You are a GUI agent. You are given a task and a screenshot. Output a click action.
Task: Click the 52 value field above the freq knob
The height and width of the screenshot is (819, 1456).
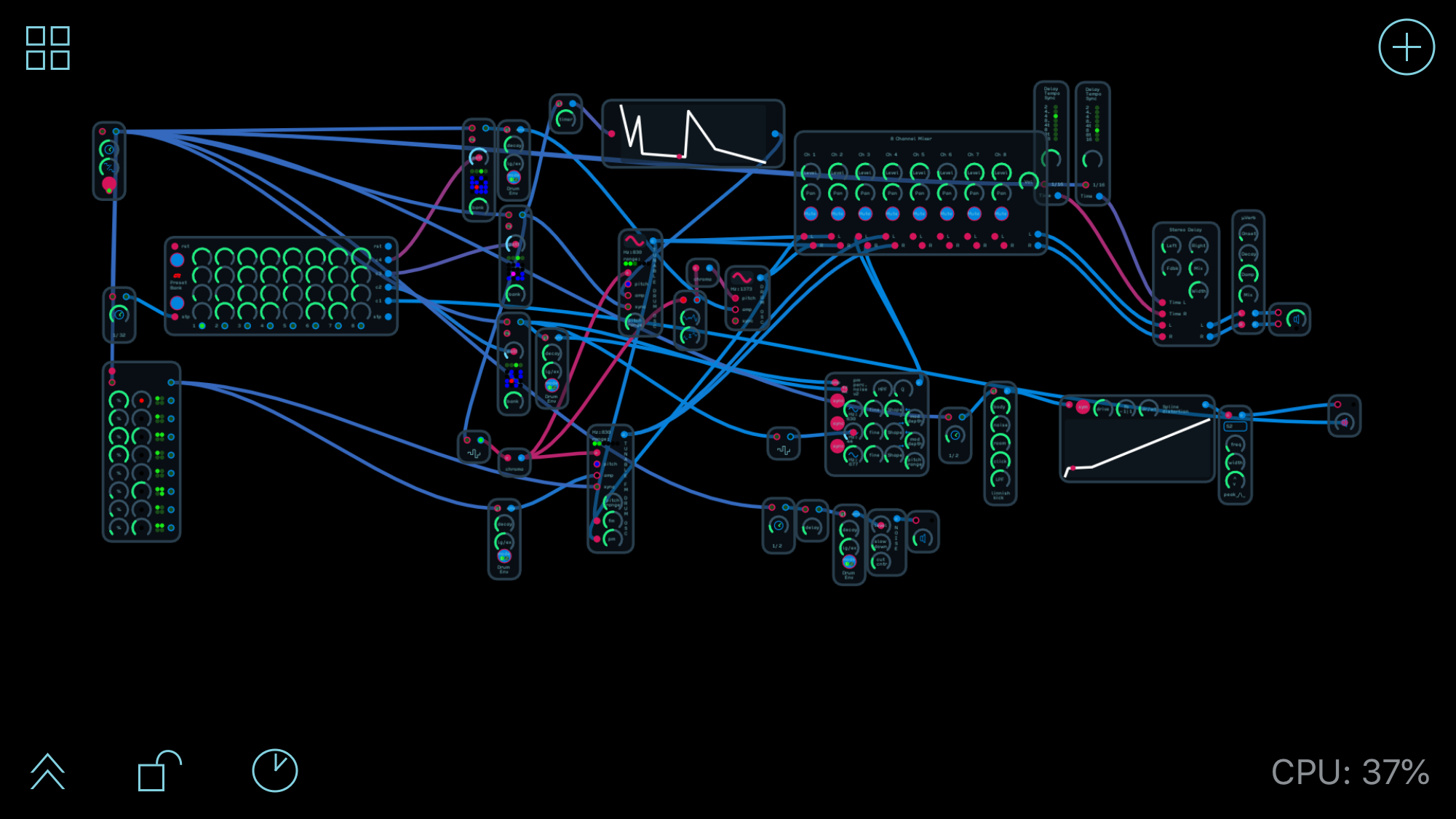click(x=1235, y=427)
